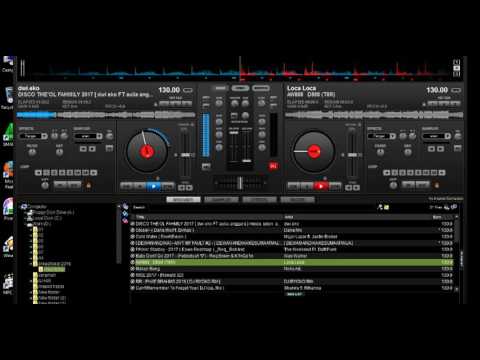Select the third mixer top tab
Image resolution: width=480 pixels, height=360 pixels.
pyautogui.click(x=261, y=88)
